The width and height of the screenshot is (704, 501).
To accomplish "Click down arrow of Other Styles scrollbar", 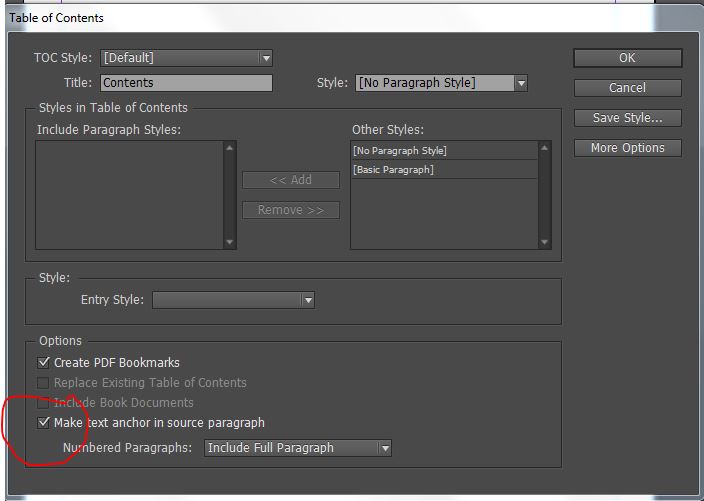I will (545, 242).
